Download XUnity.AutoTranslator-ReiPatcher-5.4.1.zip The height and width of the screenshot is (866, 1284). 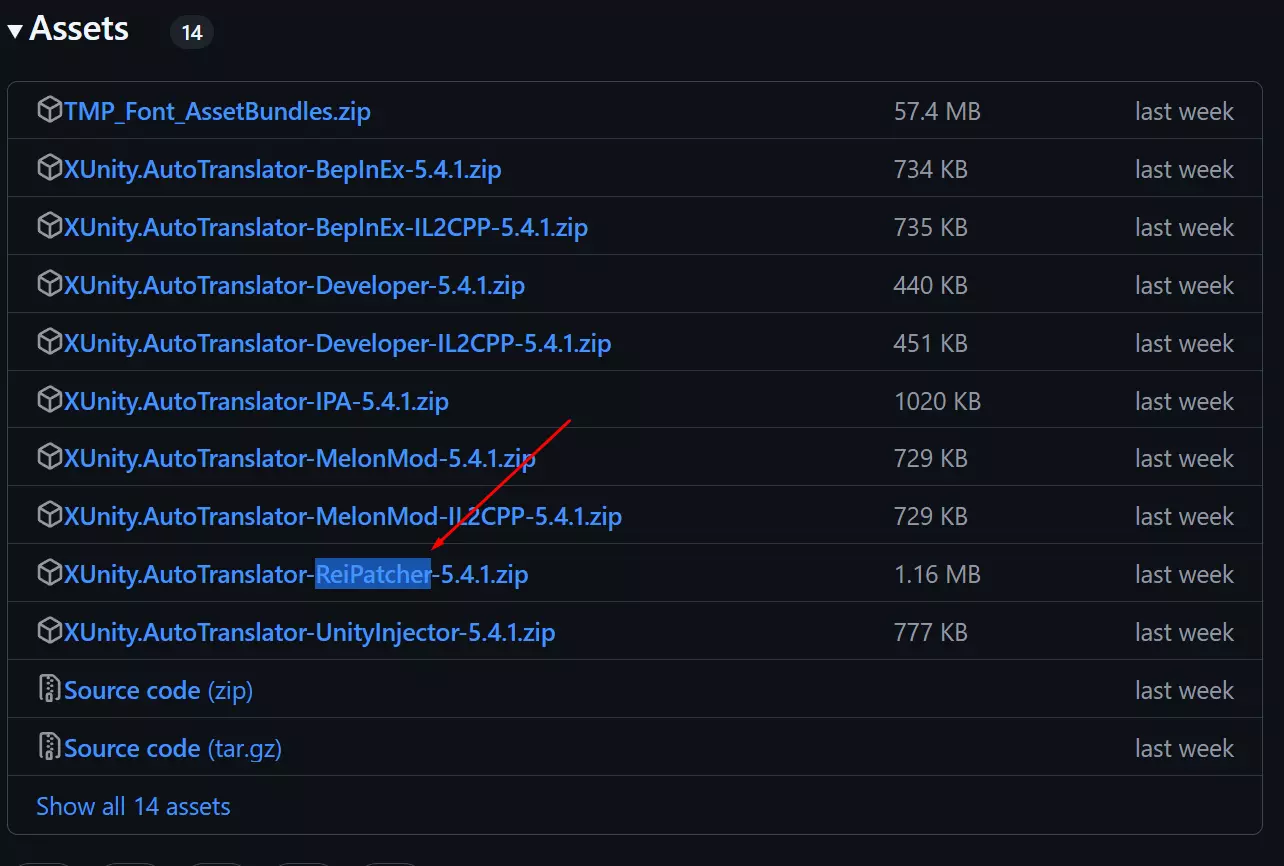click(x=296, y=574)
